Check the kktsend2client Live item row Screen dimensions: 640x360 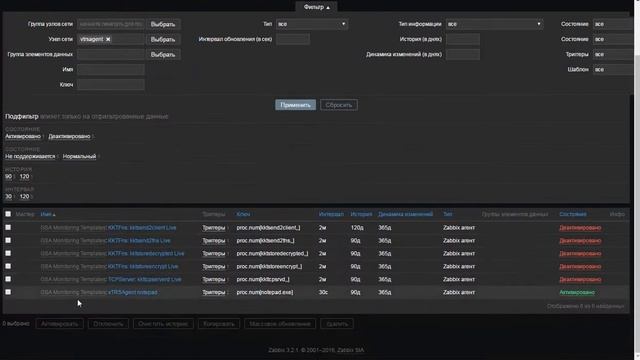[x=8, y=227]
